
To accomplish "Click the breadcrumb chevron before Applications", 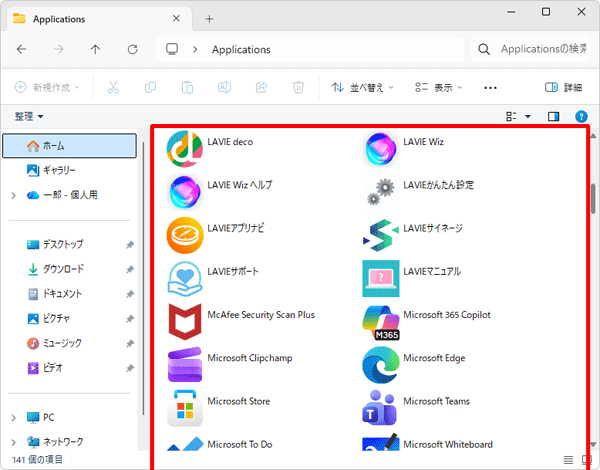I will [x=195, y=49].
